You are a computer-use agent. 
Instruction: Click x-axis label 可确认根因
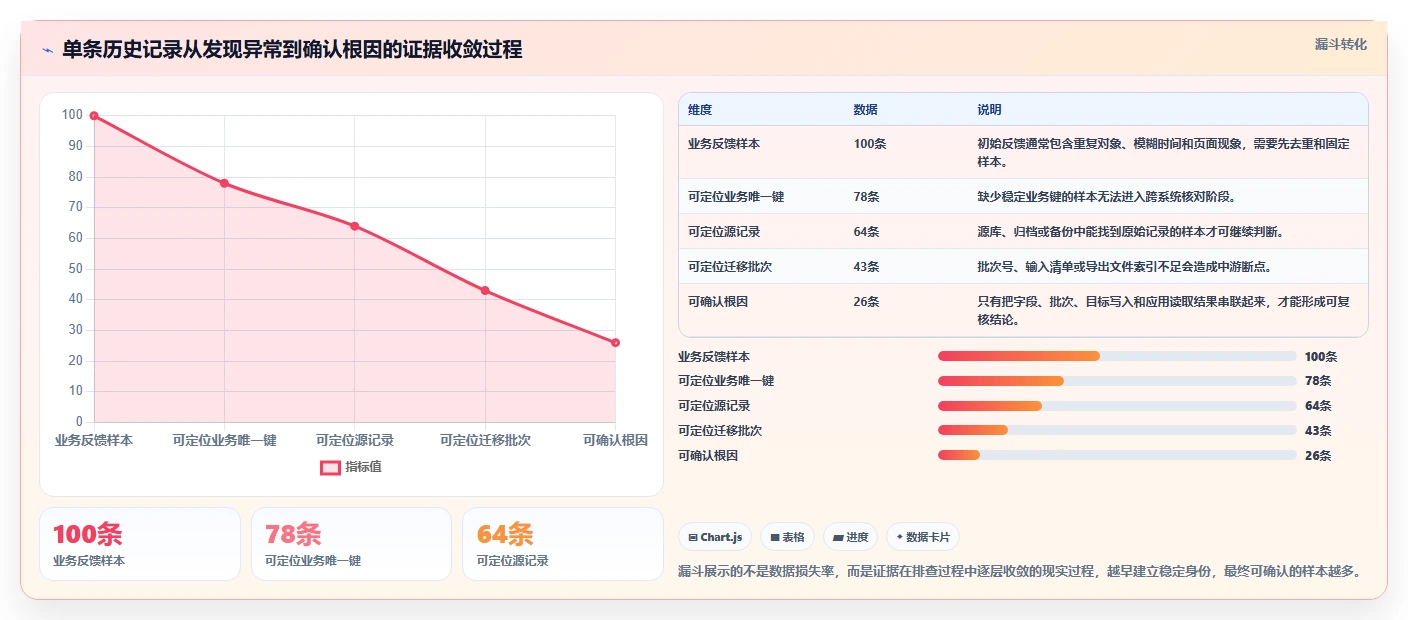click(x=615, y=440)
